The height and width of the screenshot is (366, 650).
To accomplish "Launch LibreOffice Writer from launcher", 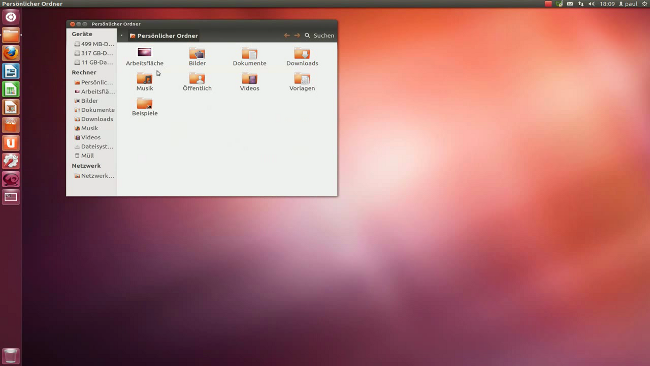I will point(11,71).
